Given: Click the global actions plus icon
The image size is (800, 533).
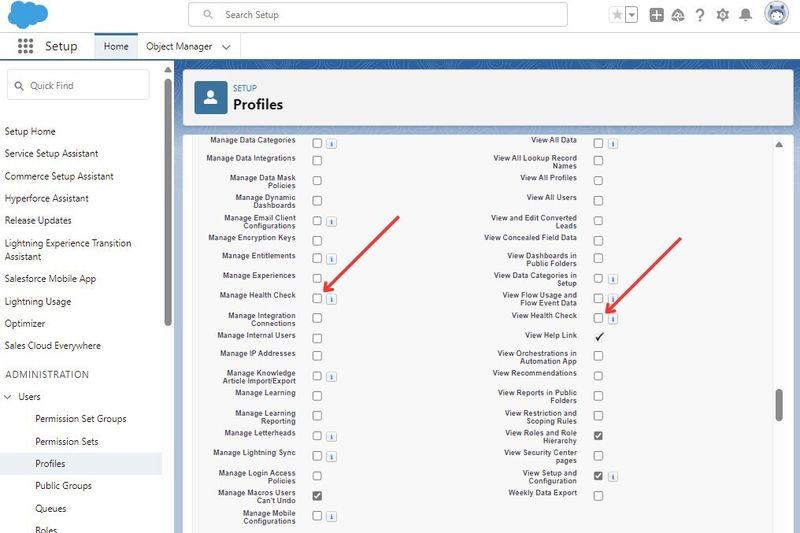Looking at the screenshot, I should [656, 15].
